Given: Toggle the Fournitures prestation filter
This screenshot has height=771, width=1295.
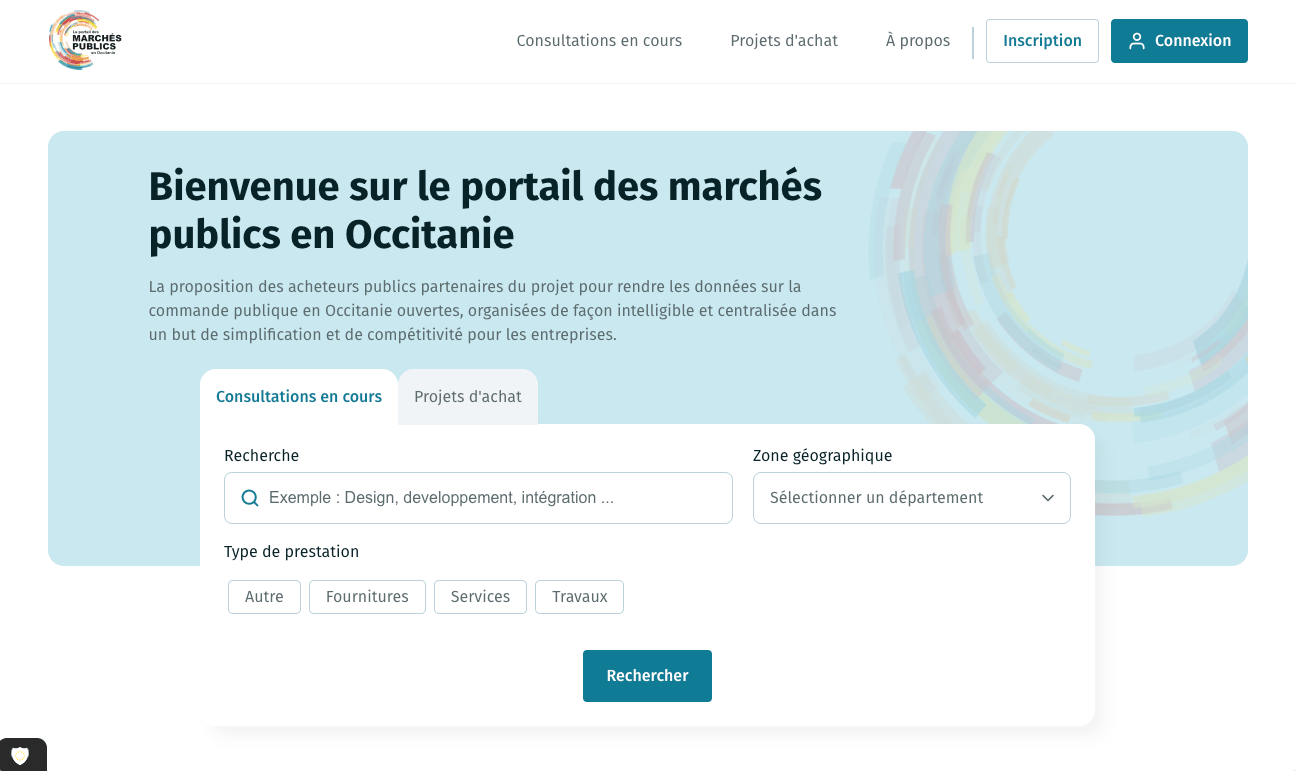Looking at the screenshot, I should pyautogui.click(x=367, y=597).
